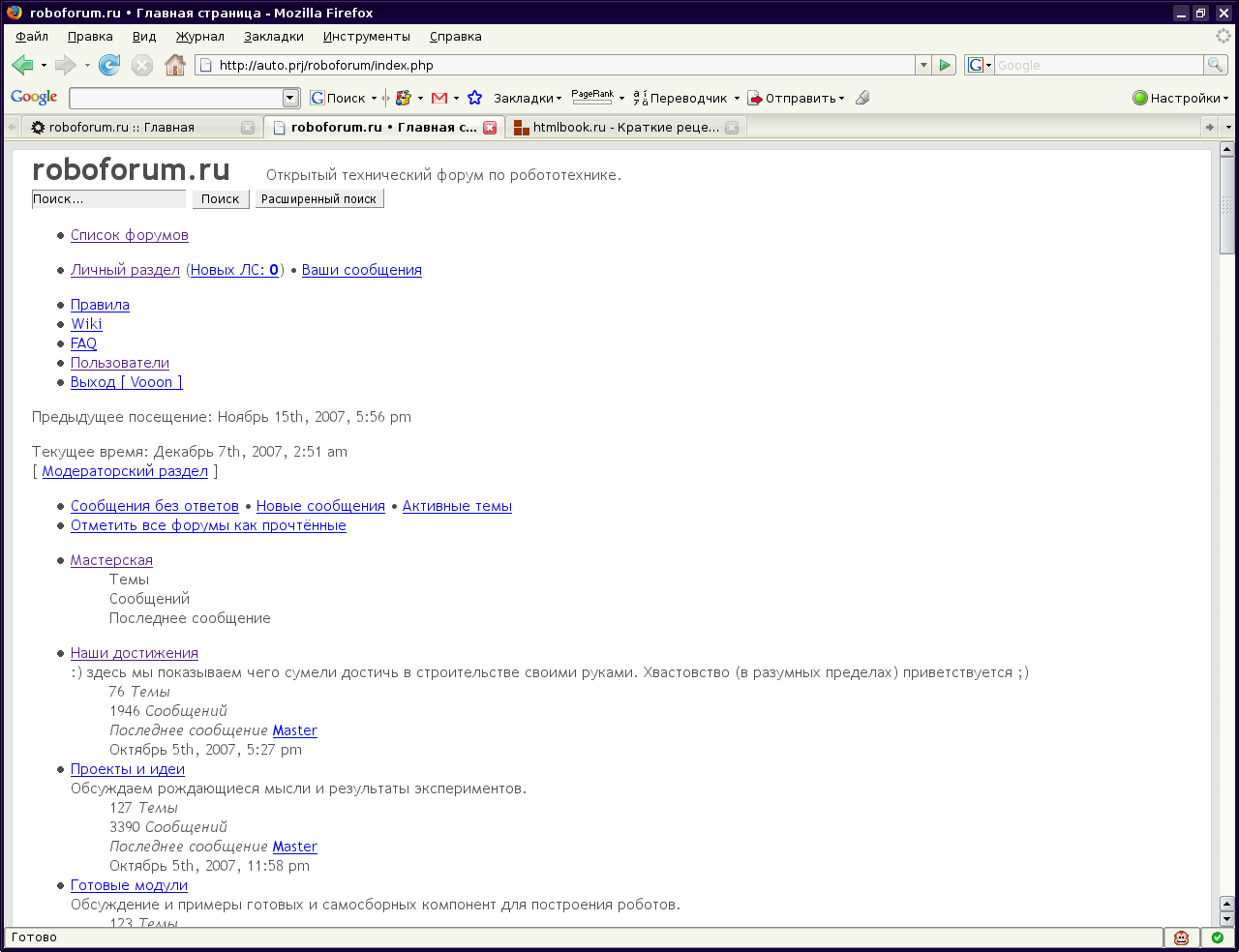Click the magnifier icon in Google search box
This screenshot has width=1239, height=952.
[x=1215, y=65]
